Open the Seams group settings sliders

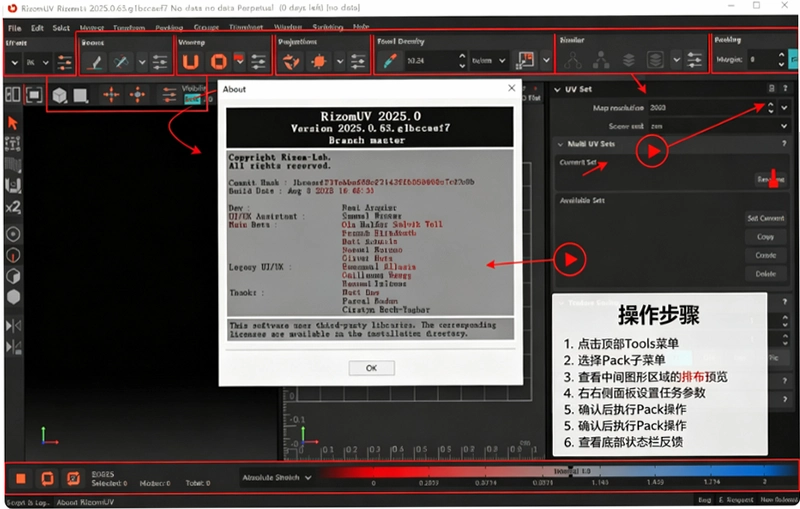[160, 62]
